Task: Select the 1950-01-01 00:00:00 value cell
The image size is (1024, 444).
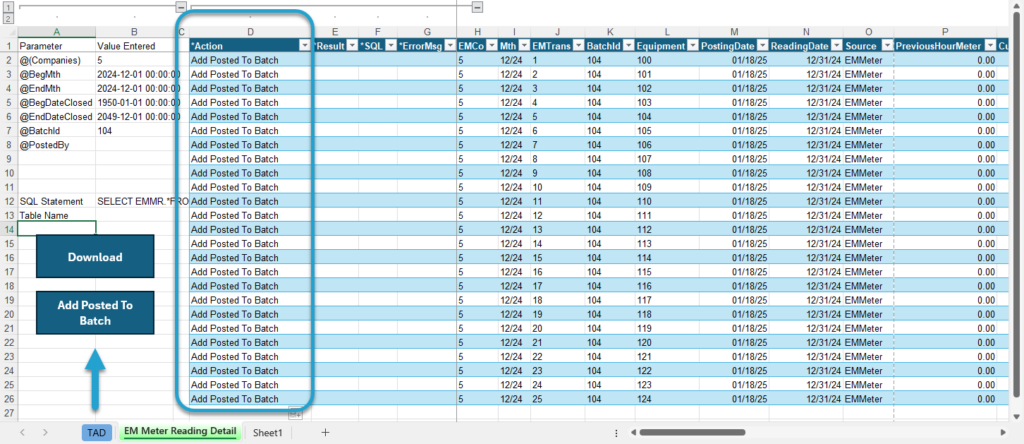Action: pyautogui.click(x=135, y=103)
